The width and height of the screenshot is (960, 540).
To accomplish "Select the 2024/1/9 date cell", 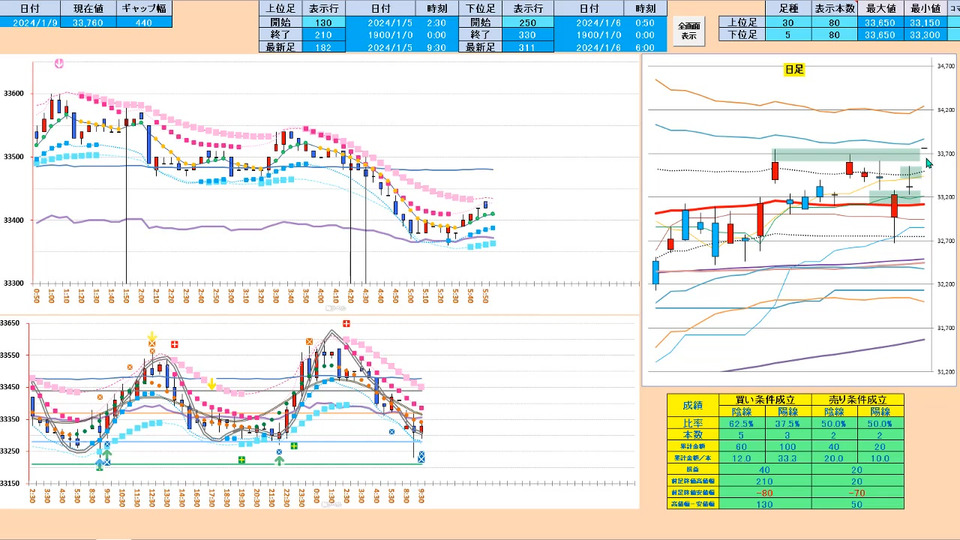I will click(30, 23).
